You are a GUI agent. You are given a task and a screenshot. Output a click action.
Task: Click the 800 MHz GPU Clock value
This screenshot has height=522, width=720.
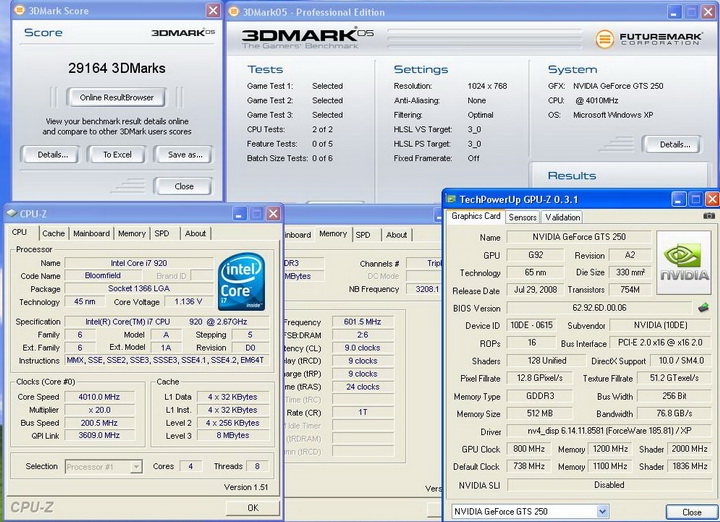pos(529,449)
